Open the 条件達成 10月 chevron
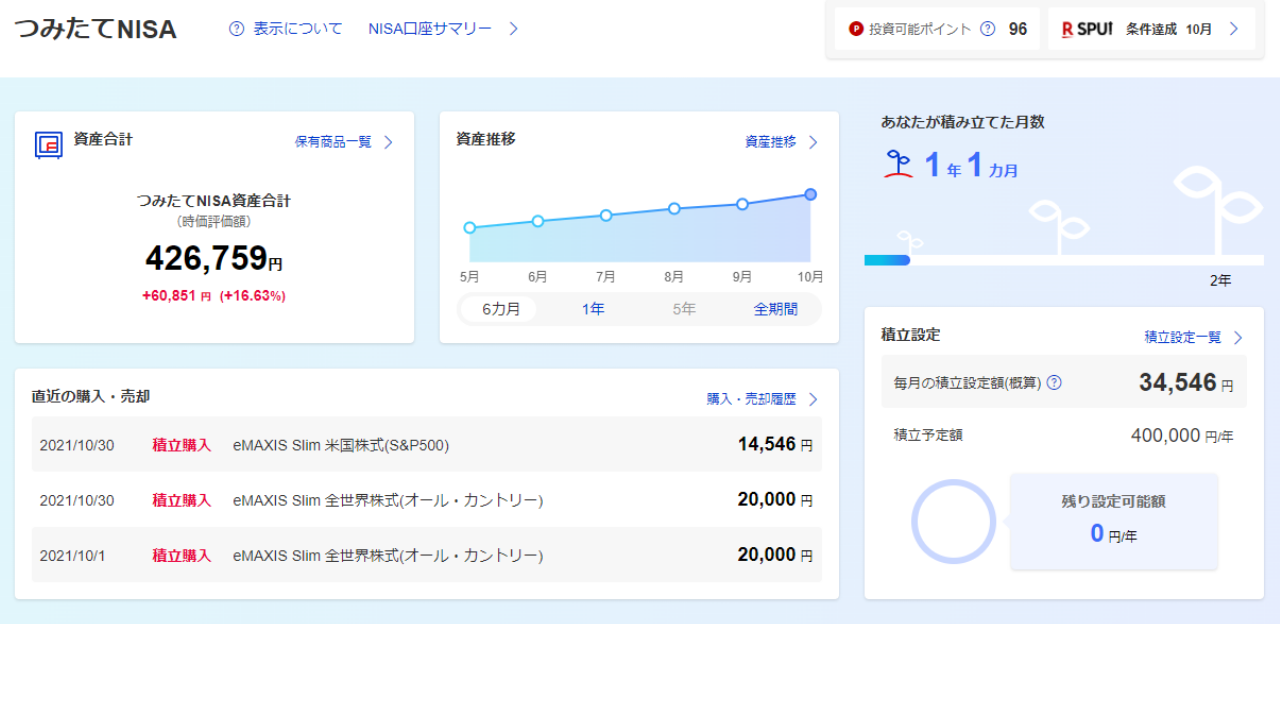Screen dimensions: 1280x720 pos(1234,29)
